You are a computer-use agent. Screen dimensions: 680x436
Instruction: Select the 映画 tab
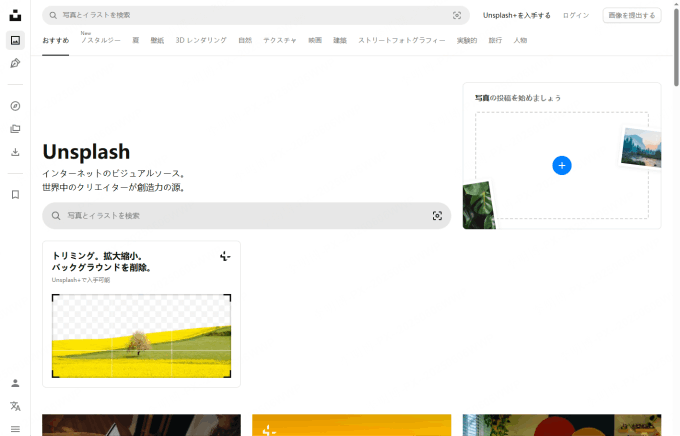[315, 40]
